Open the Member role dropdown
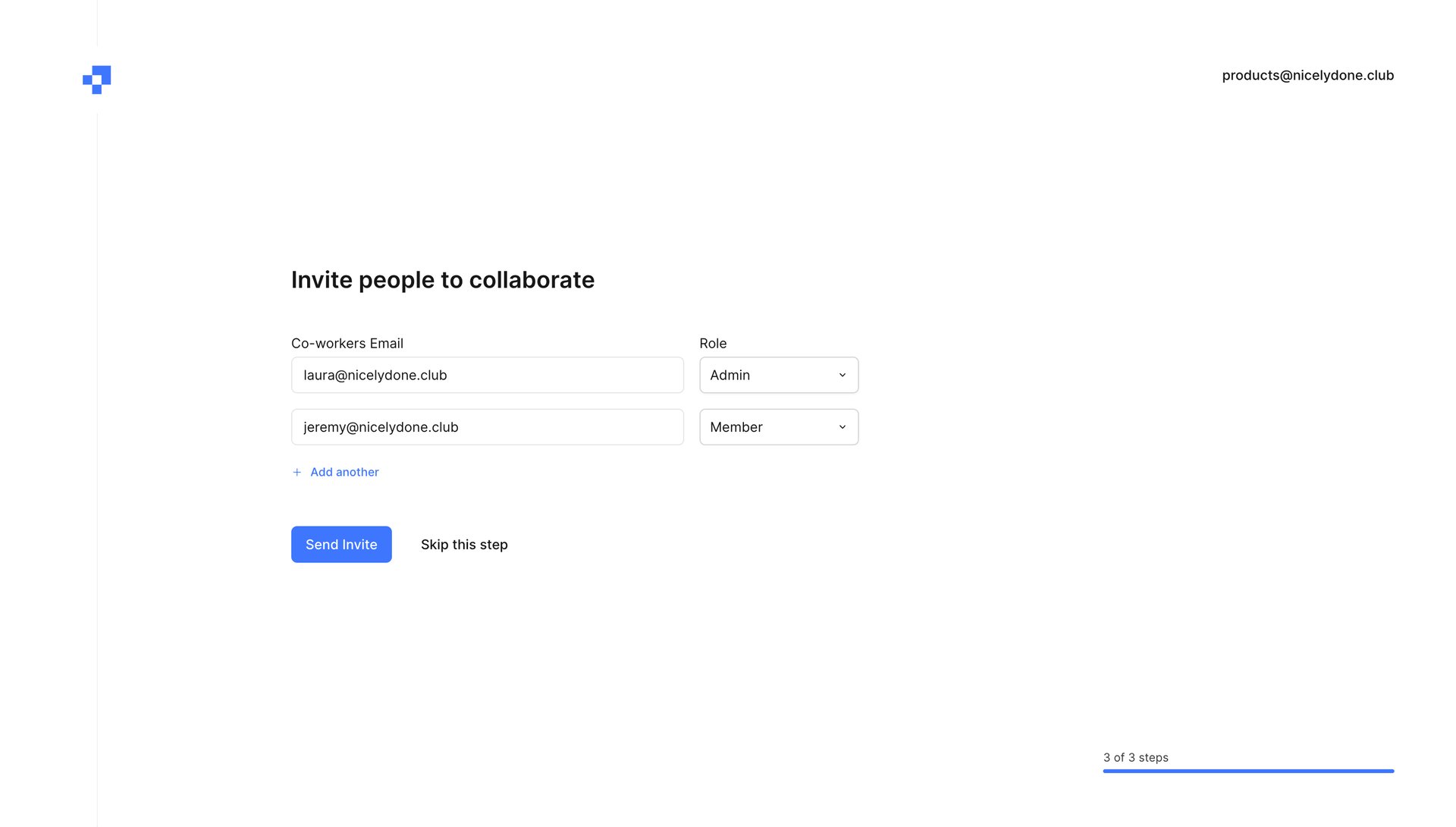 coord(778,427)
